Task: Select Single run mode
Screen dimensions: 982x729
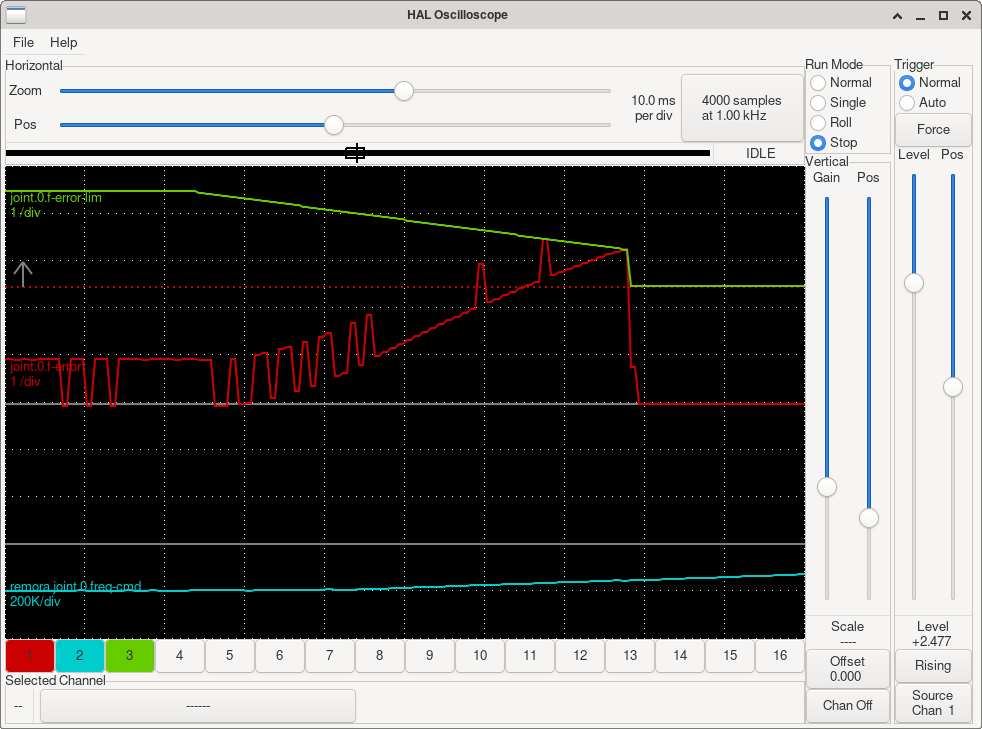Action: point(838,103)
